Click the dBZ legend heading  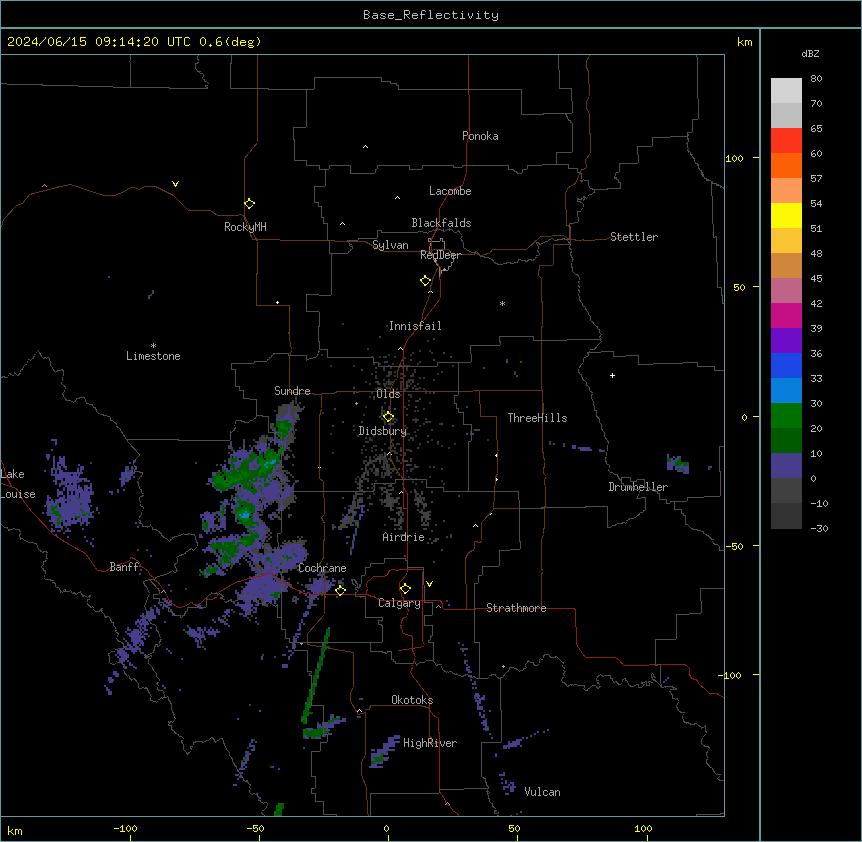(x=810, y=54)
